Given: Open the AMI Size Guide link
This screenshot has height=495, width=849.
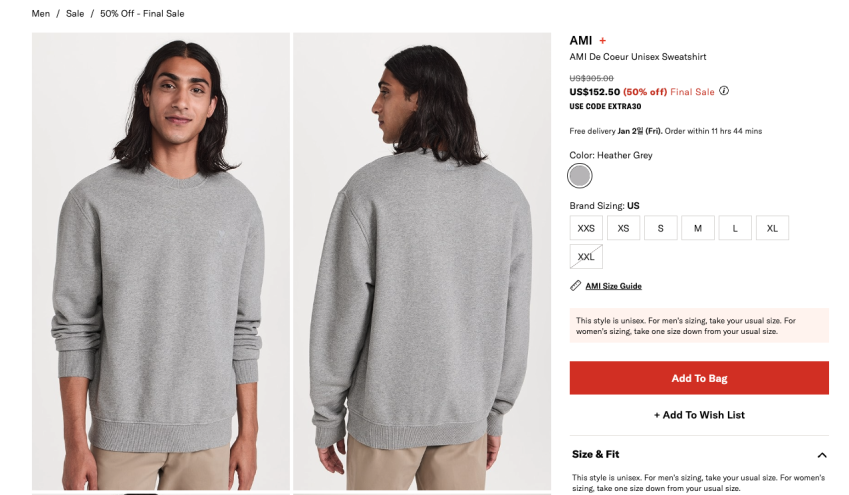Looking at the screenshot, I should click(613, 286).
